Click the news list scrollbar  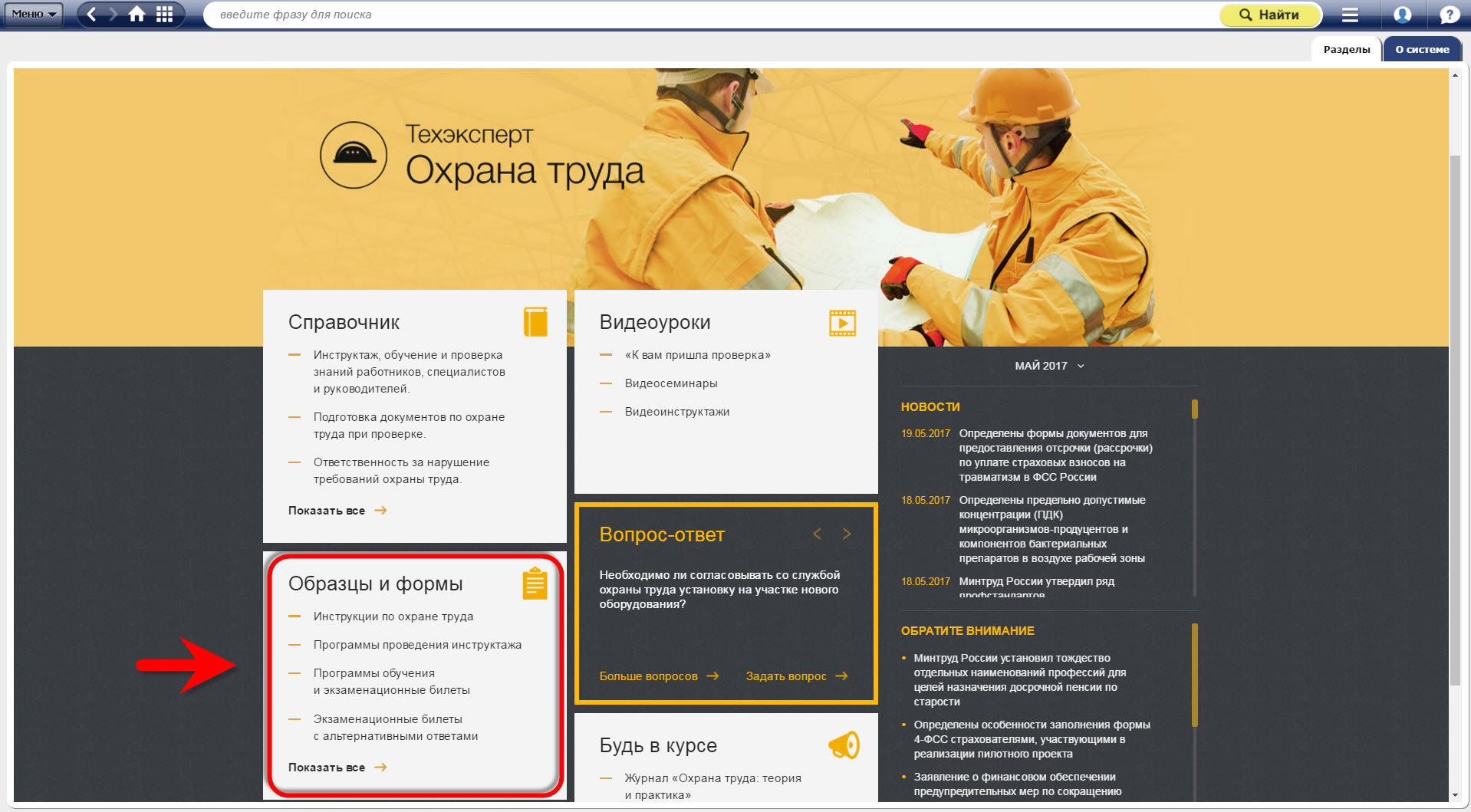(x=1194, y=498)
